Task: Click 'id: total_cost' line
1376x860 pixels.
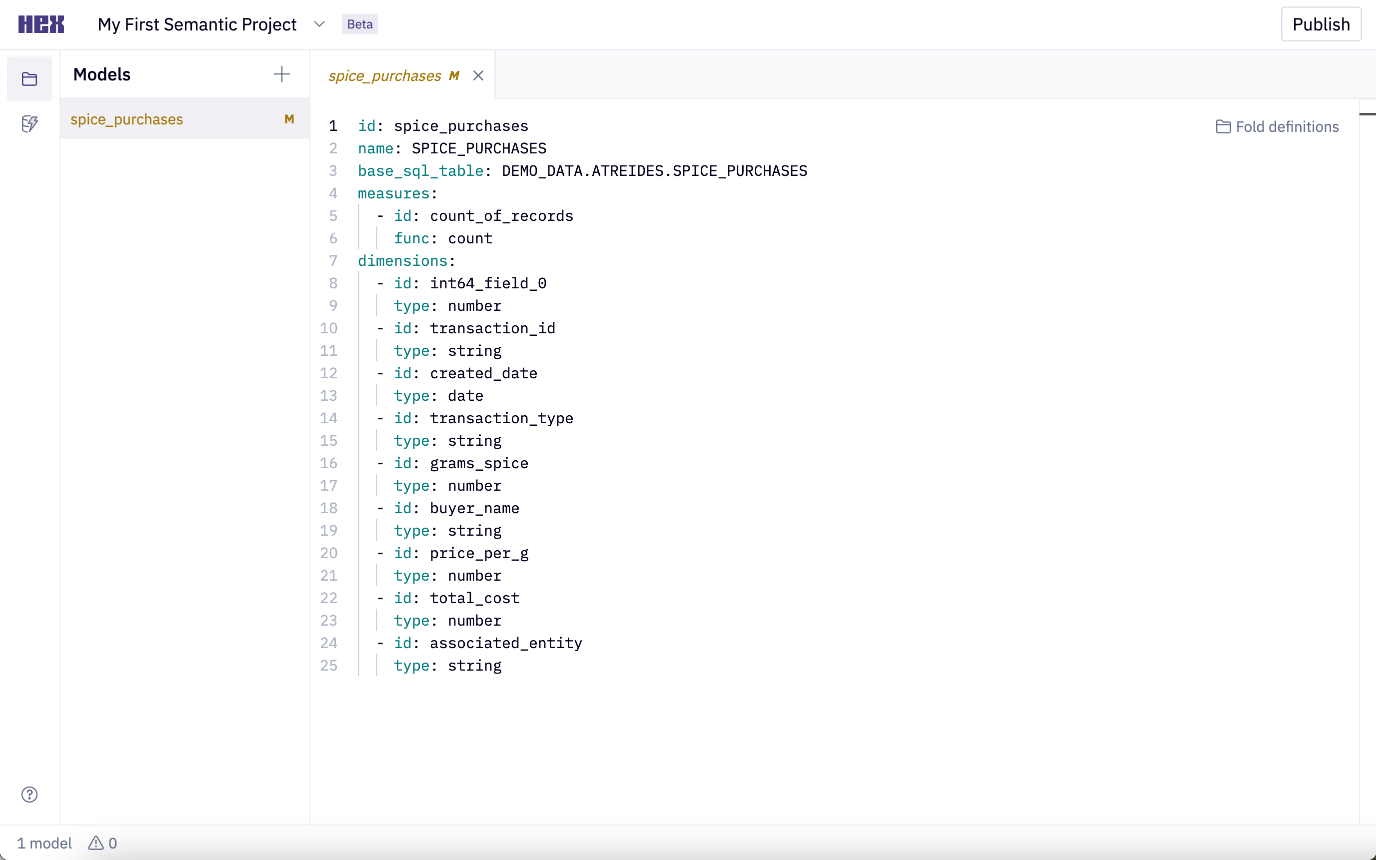Action: 448,598
